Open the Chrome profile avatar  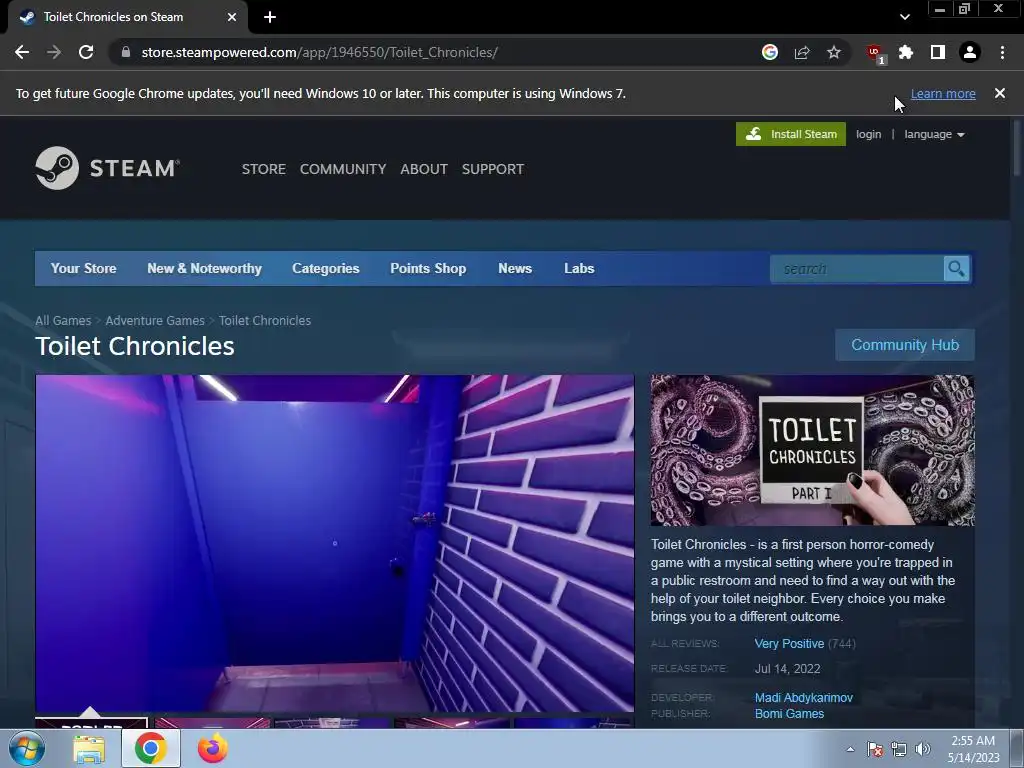pyautogui.click(x=970, y=52)
